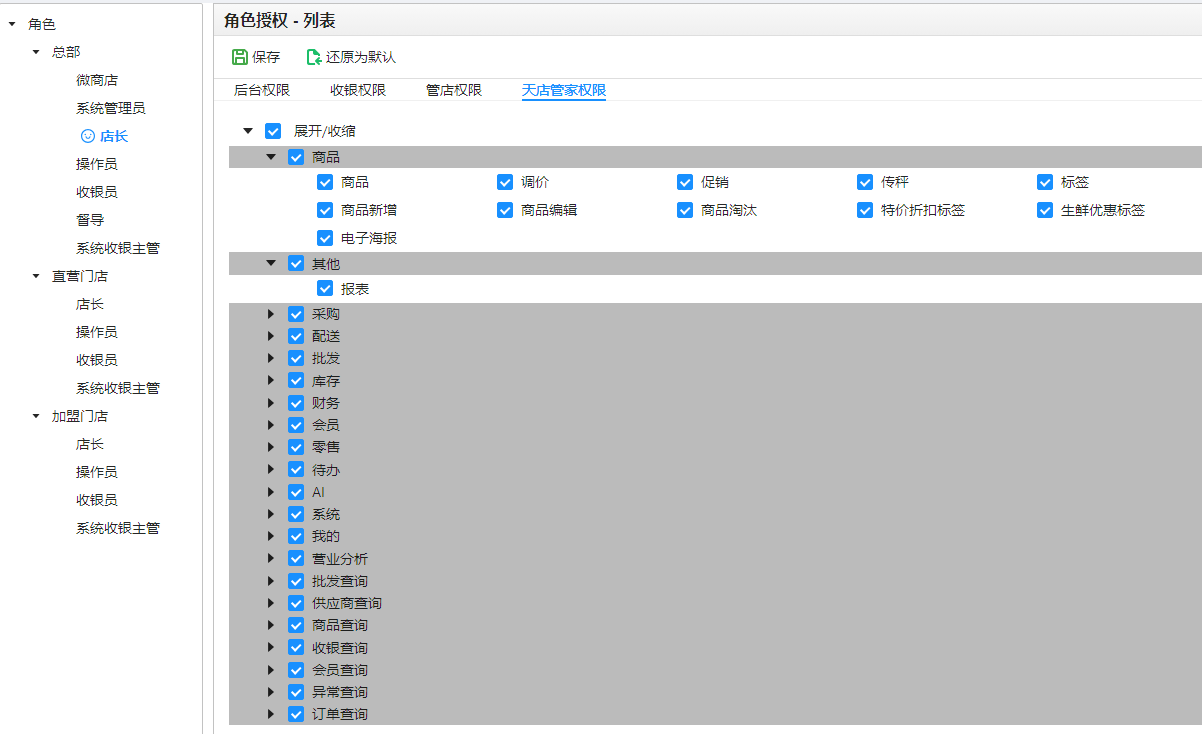The width and height of the screenshot is (1202, 734).
Task: Expand the 营业分析 group arrow
Action: tap(270, 559)
